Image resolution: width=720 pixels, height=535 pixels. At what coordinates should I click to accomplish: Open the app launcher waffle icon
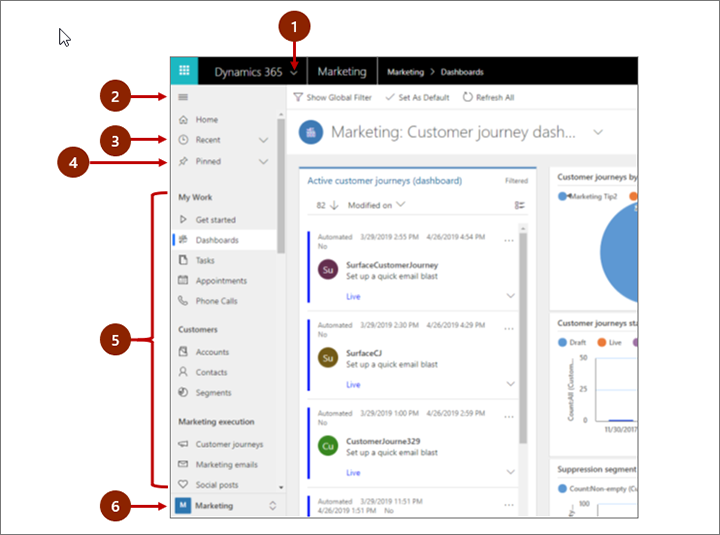184,71
